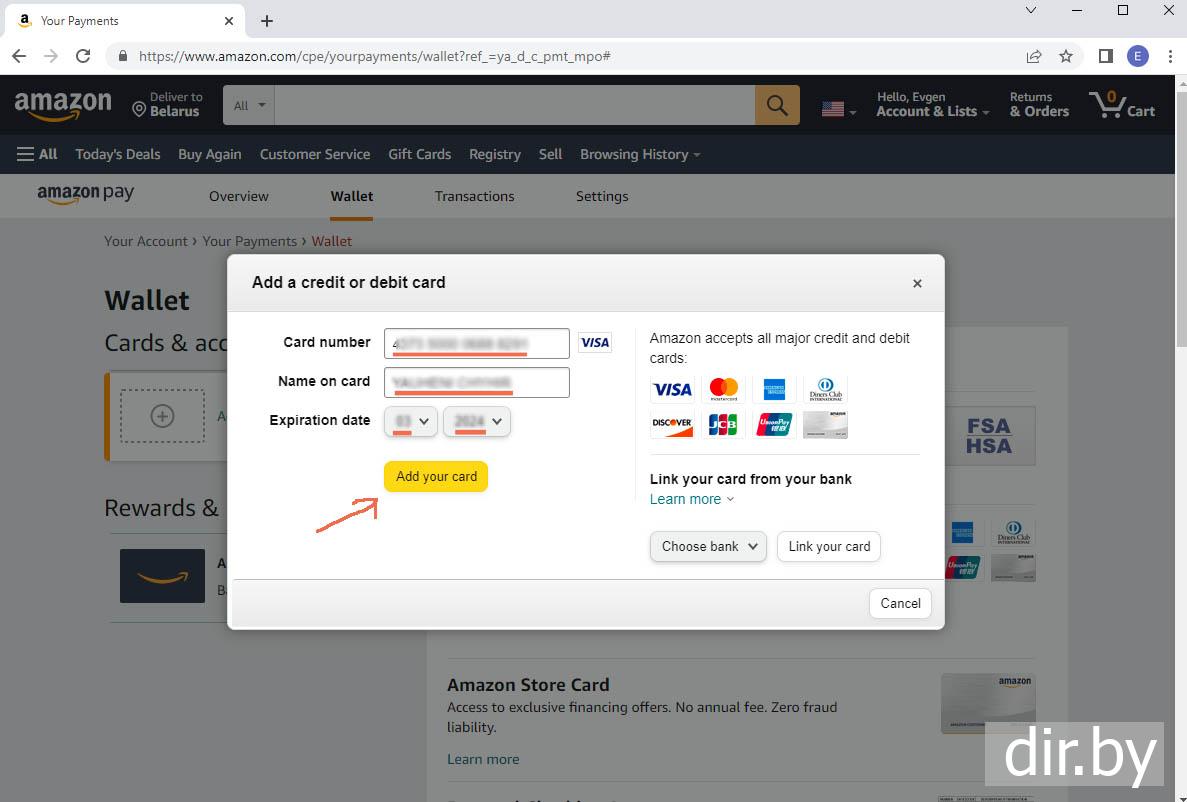Click the address bar URL
Image resolution: width=1187 pixels, height=802 pixels.
375,56
